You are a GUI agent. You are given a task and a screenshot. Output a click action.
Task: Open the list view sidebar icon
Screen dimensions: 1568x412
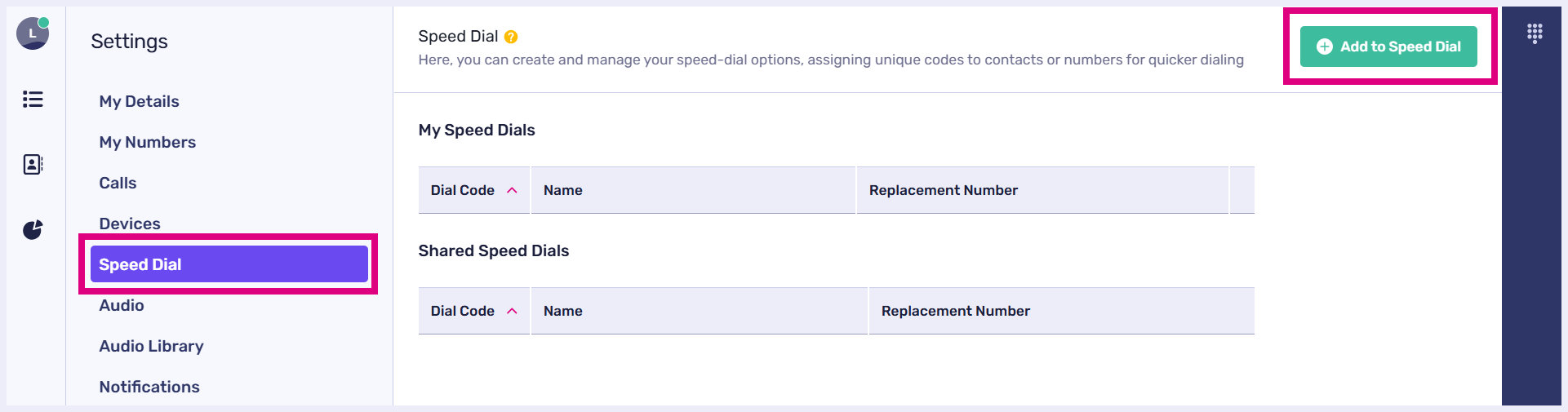[33, 100]
